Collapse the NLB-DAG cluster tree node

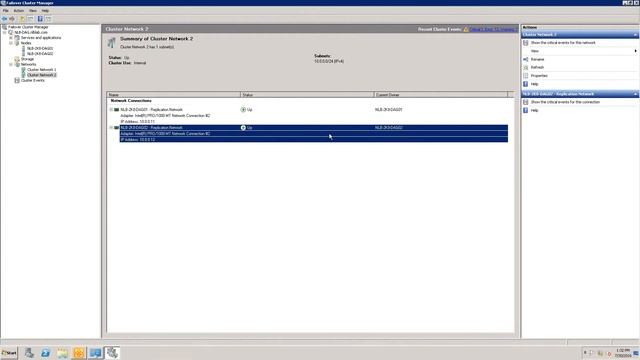5,32
